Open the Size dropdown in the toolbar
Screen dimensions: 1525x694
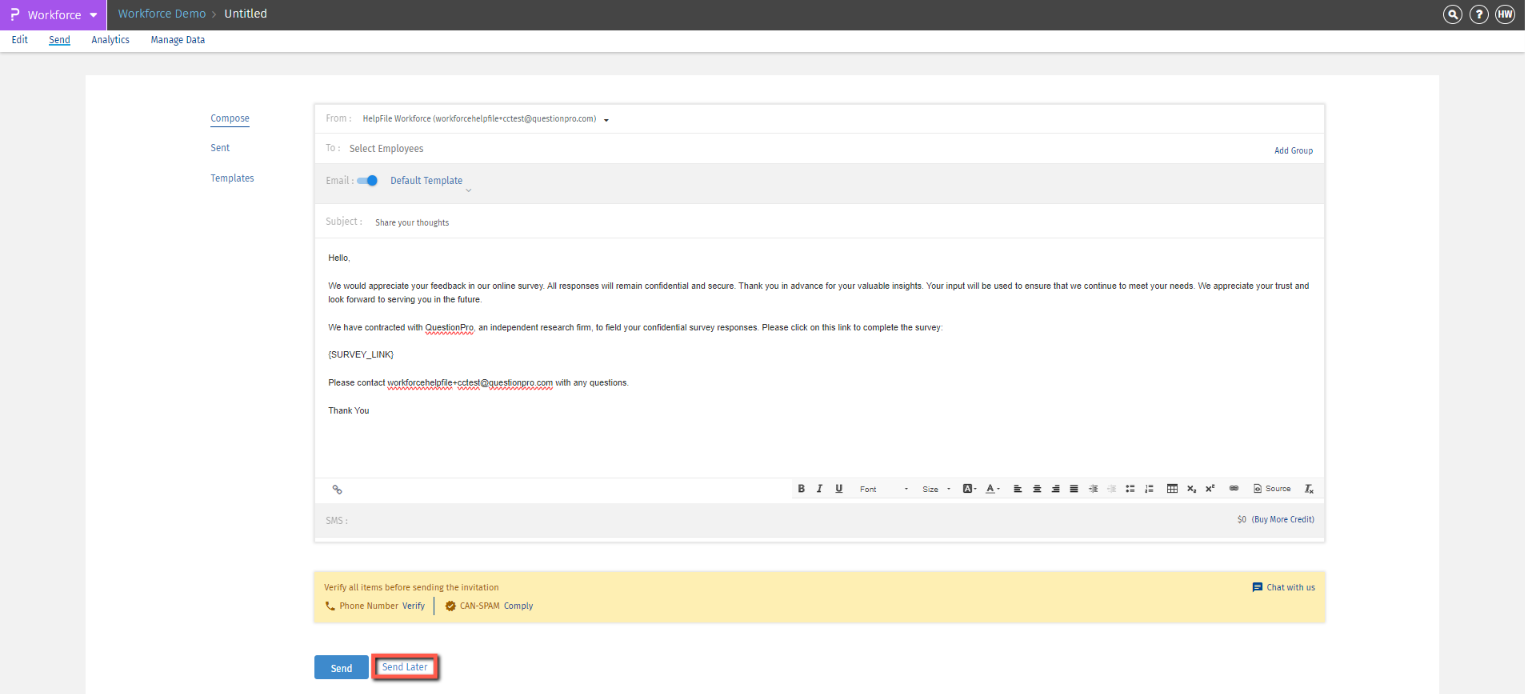pyautogui.click(x=936, y=488)
